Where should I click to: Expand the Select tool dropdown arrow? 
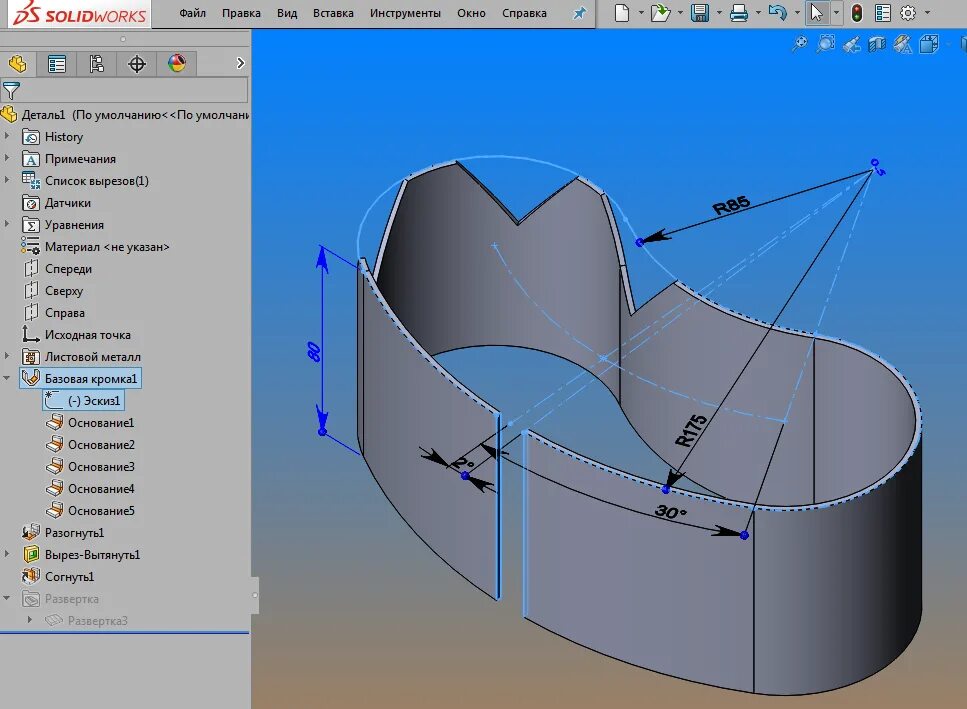pos(836,12)
